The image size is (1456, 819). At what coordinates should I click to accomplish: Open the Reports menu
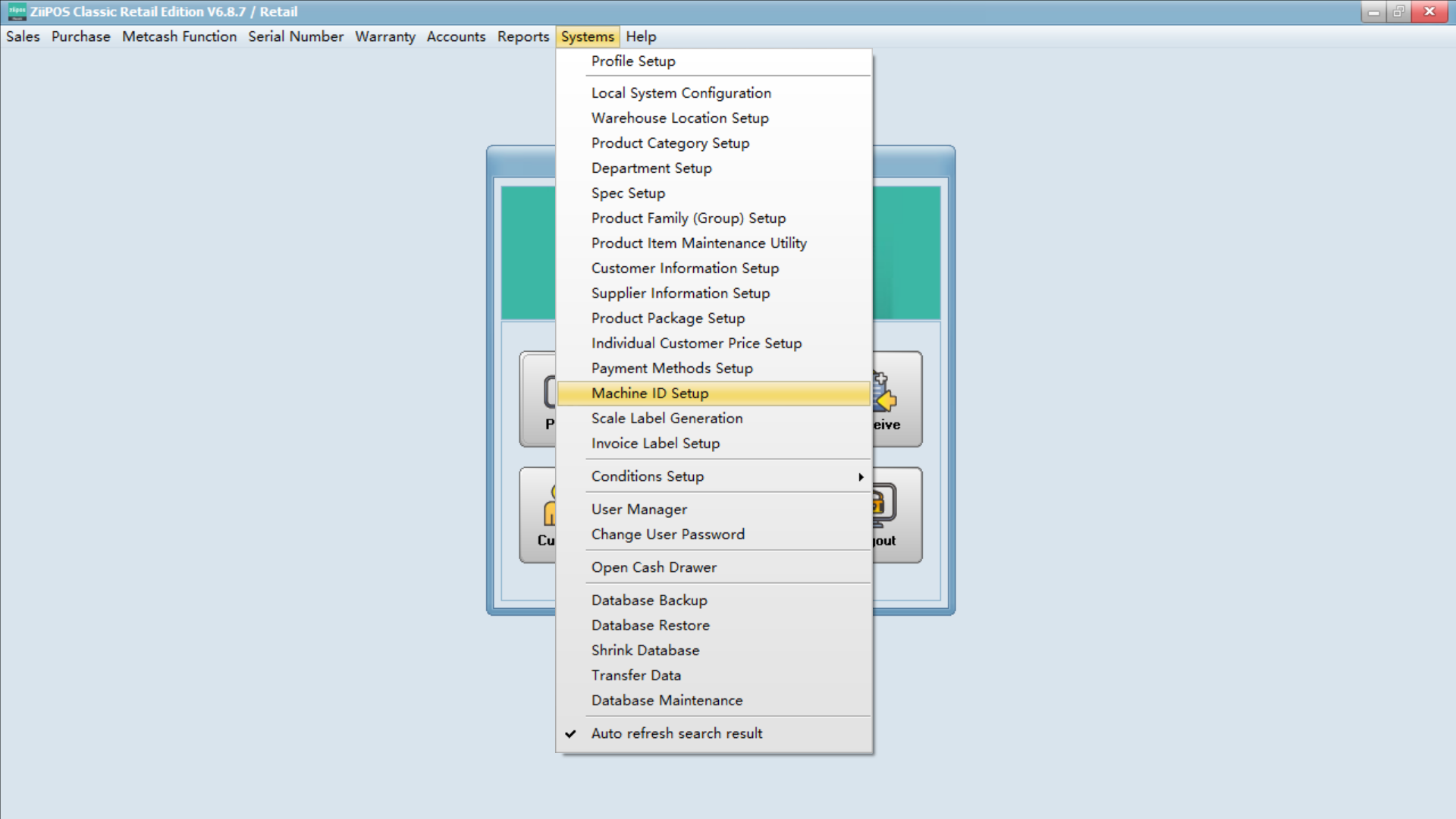coord(522,36)
